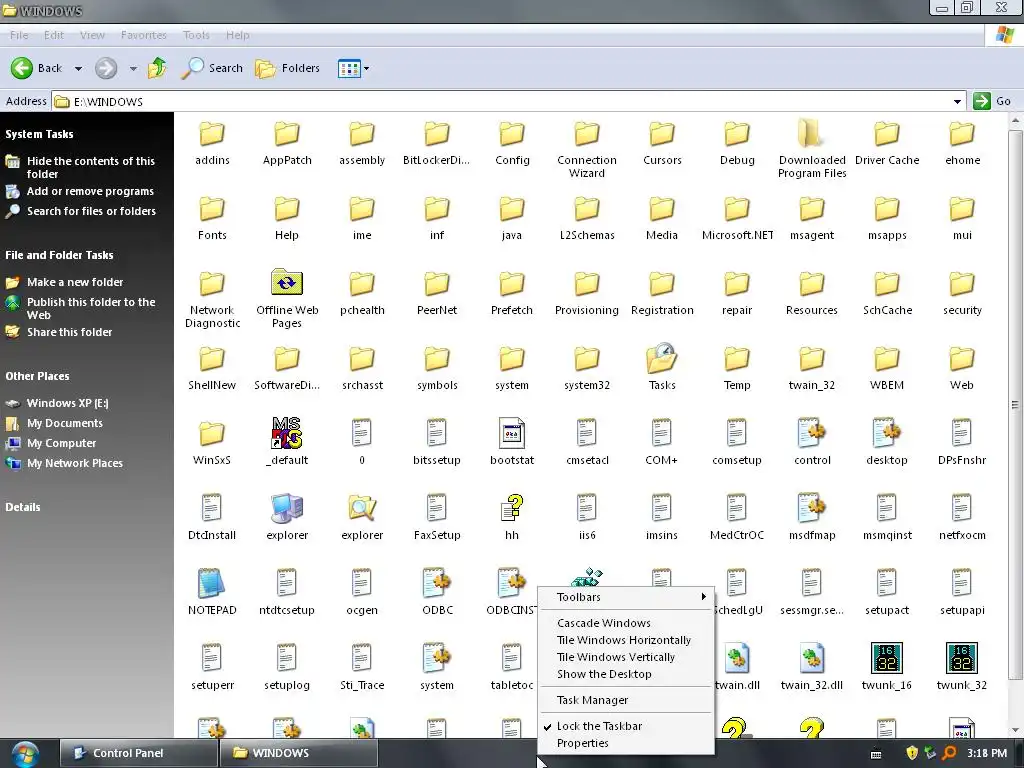Select the FaxSetup text file icon
The image size is (1024, 768).
[x=437, y=508]
